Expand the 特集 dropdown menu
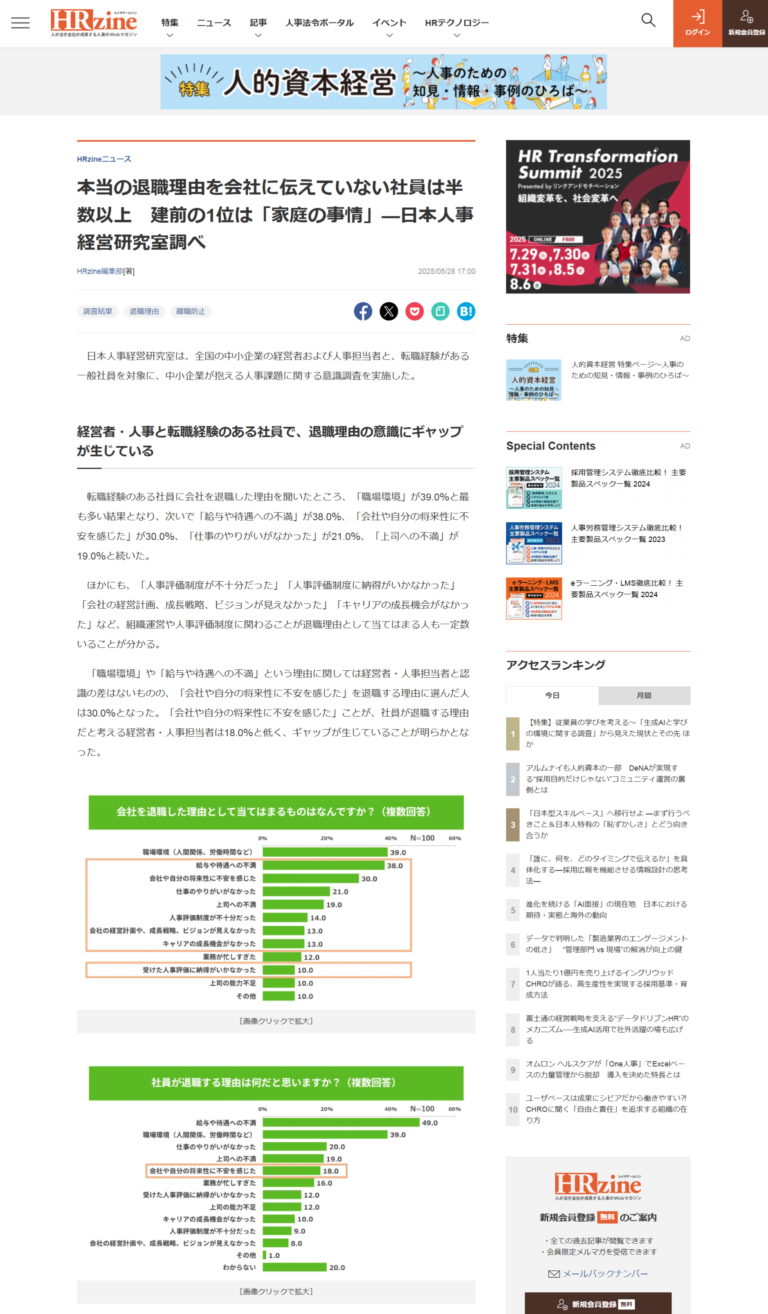Viewport: 768px width, 1314px height. (x=169, y=27)
